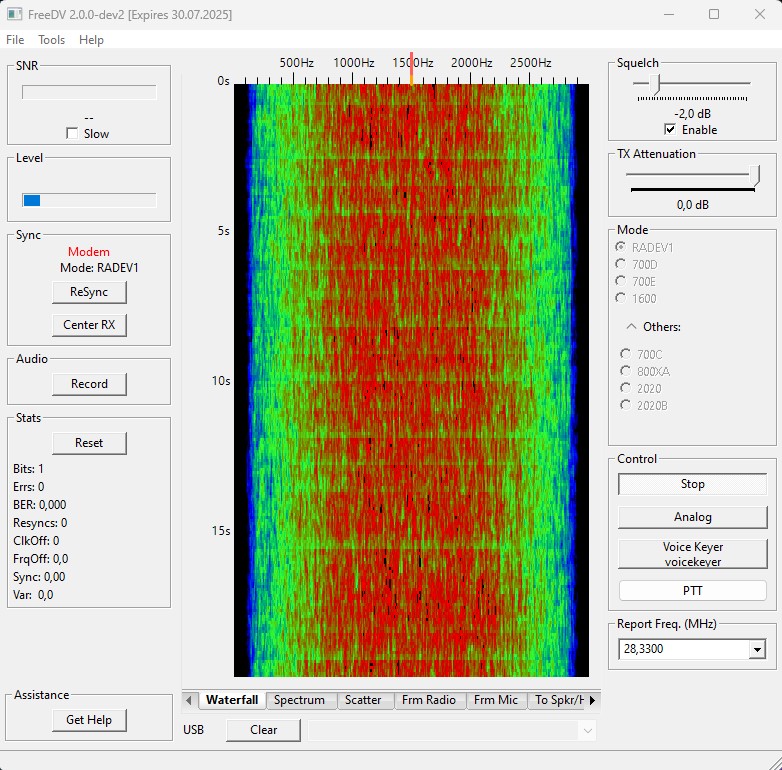
Task: Open the File menu
Action: click(x=15, y=40)
